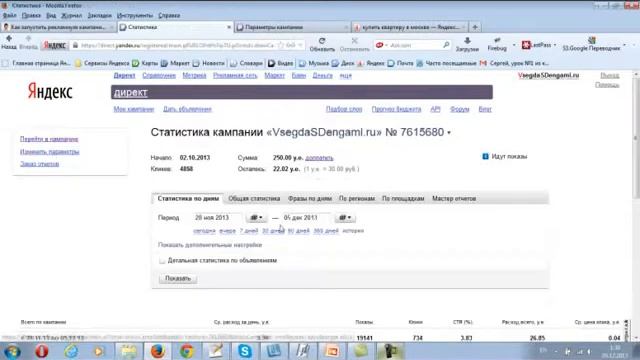Viewport: 640px width, 360px height.
Task: Click Мои кампании link
Action: pos(134,109)
